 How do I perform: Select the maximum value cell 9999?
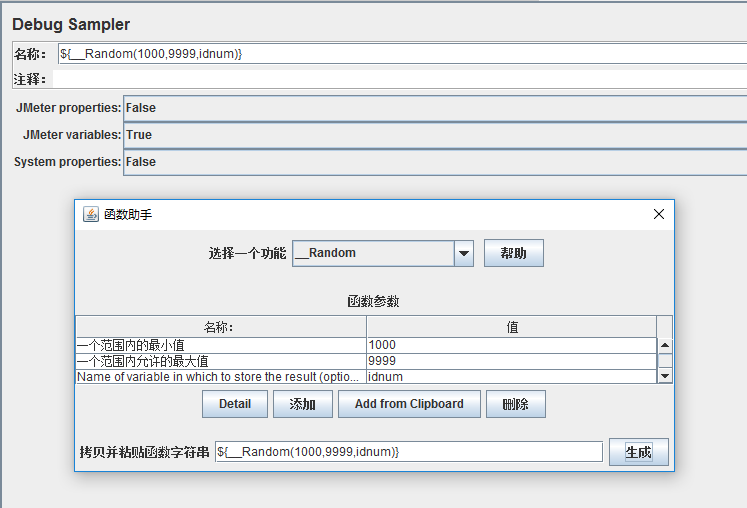(512, 361)
